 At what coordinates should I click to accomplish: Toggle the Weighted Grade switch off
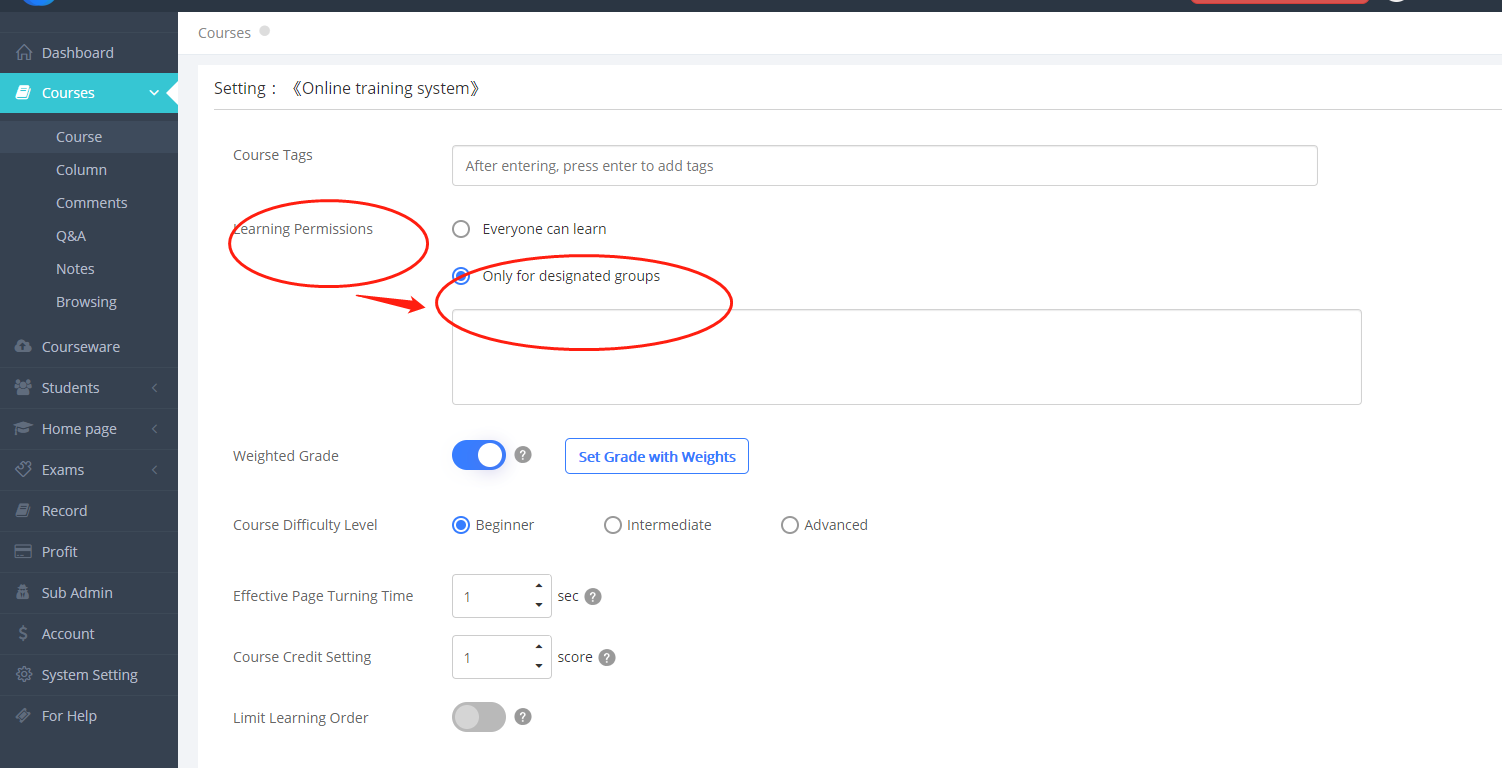tap(479, 455)
